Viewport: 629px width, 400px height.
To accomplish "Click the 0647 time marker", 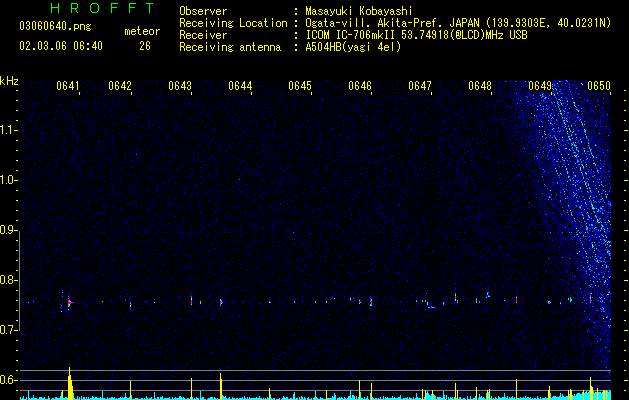I will click(420, 86).
